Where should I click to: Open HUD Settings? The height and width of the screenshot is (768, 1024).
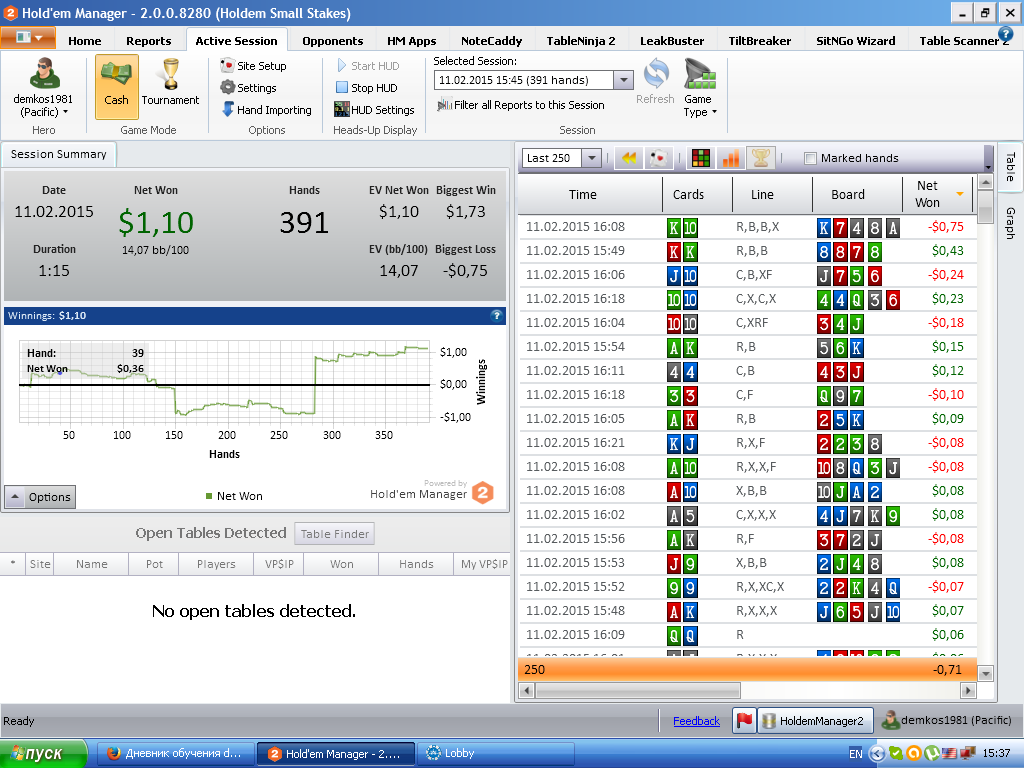(374, 110)
